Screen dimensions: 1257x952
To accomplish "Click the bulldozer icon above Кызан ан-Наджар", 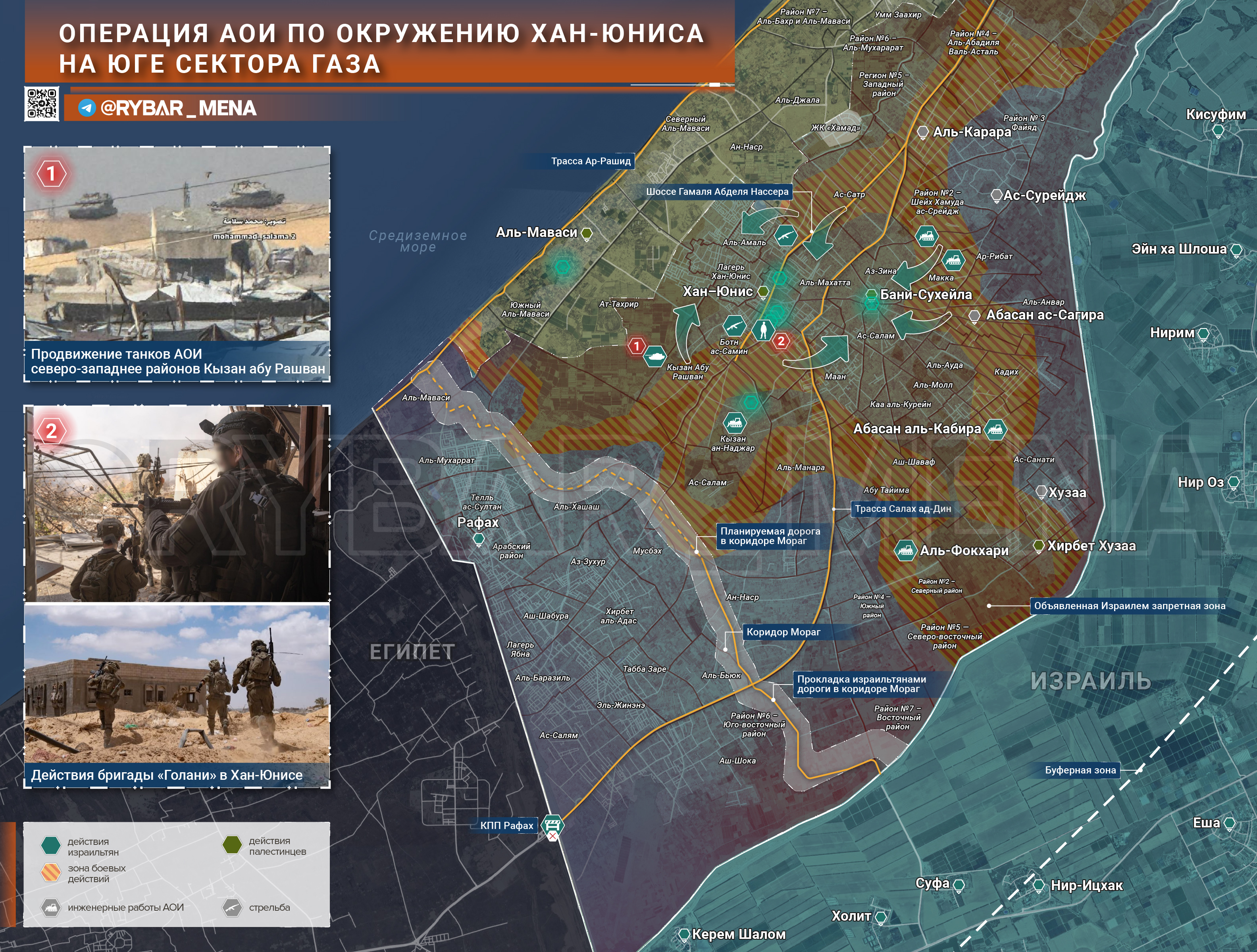I will (734, 423).
